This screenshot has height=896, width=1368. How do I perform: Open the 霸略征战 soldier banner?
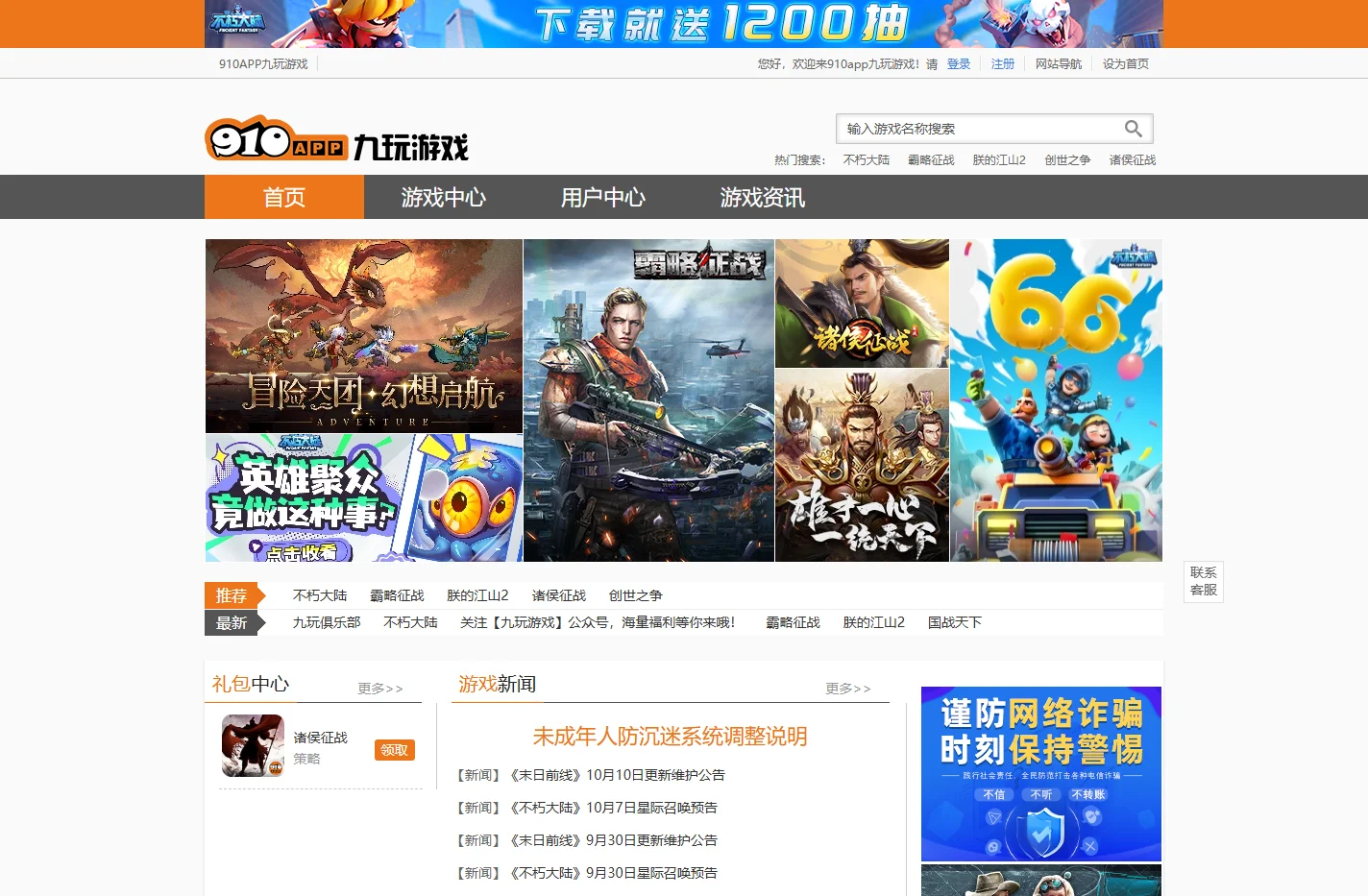pos(648,400)
